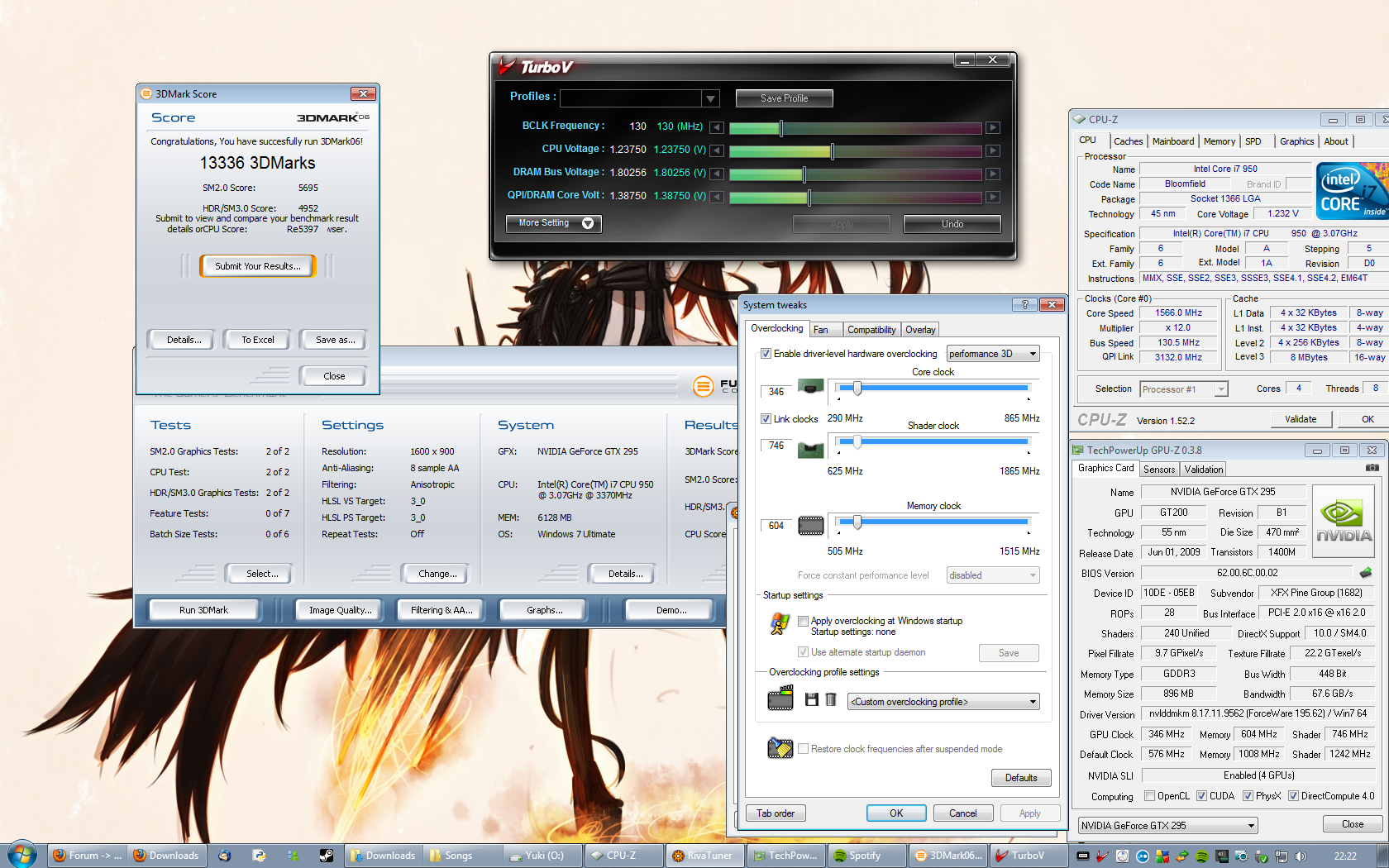Click System tweaks help question button
Viewport: 1389px width, 868px height.
[1025, 305]
